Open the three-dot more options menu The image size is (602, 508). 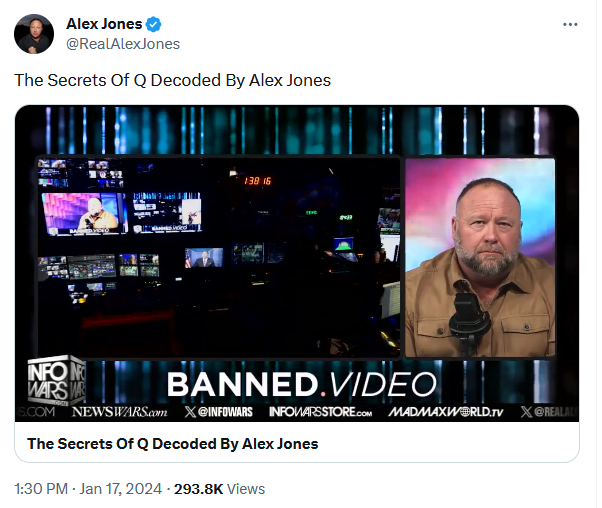tap(570, 24)
